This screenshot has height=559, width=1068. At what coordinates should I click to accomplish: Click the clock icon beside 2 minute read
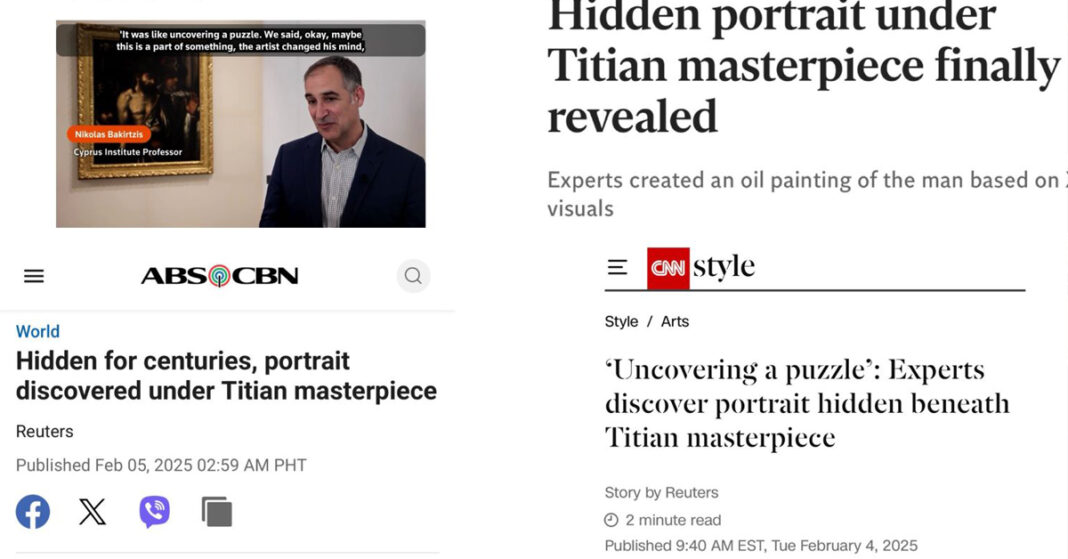pos(611,520)
